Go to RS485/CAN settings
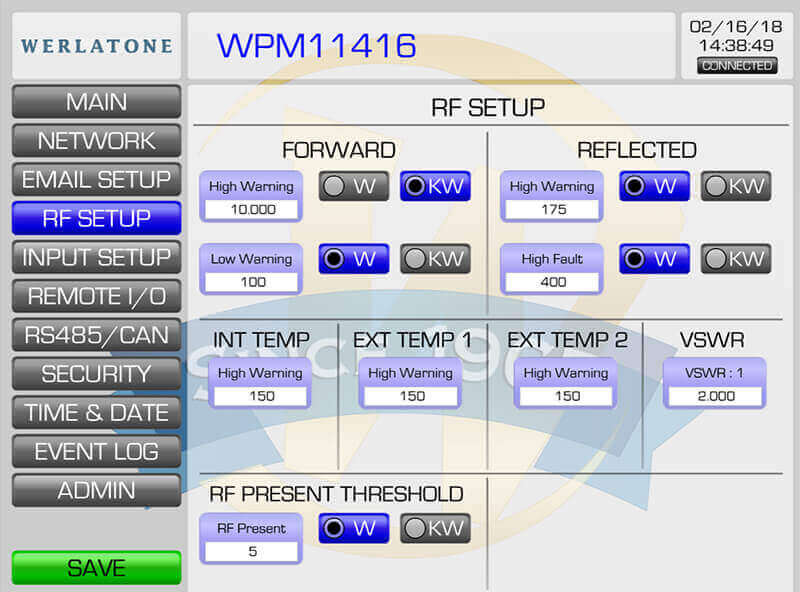This screenshot has width=800, height=592. (x=96, y=335)
